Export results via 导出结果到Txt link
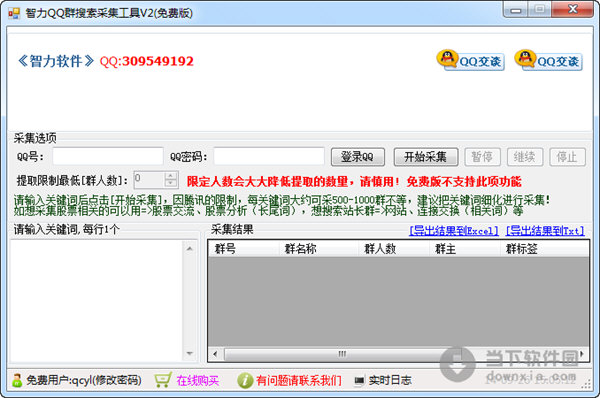This screenshot has width=600, height=398. [x=545, y=231]
